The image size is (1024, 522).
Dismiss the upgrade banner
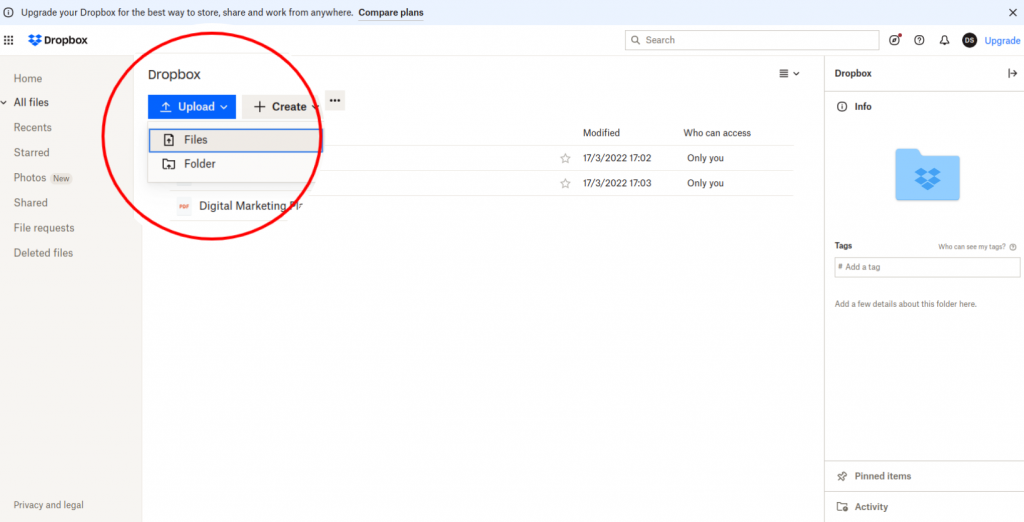[1012, 13]
